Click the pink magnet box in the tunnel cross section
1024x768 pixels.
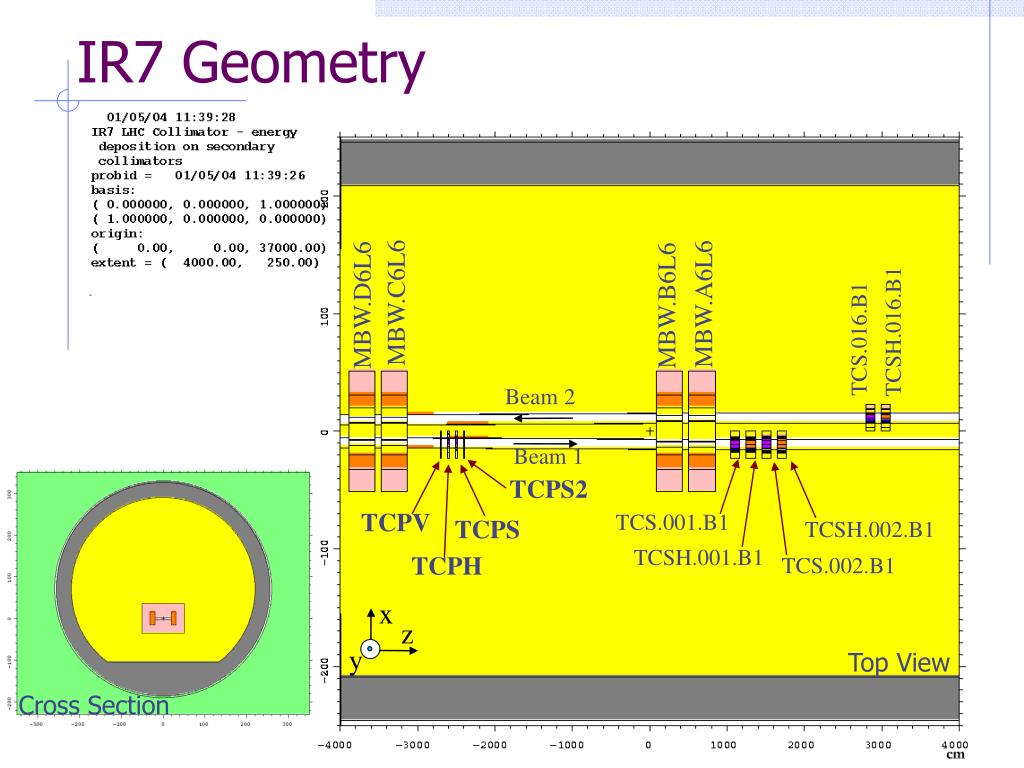[x=163, y=618]
